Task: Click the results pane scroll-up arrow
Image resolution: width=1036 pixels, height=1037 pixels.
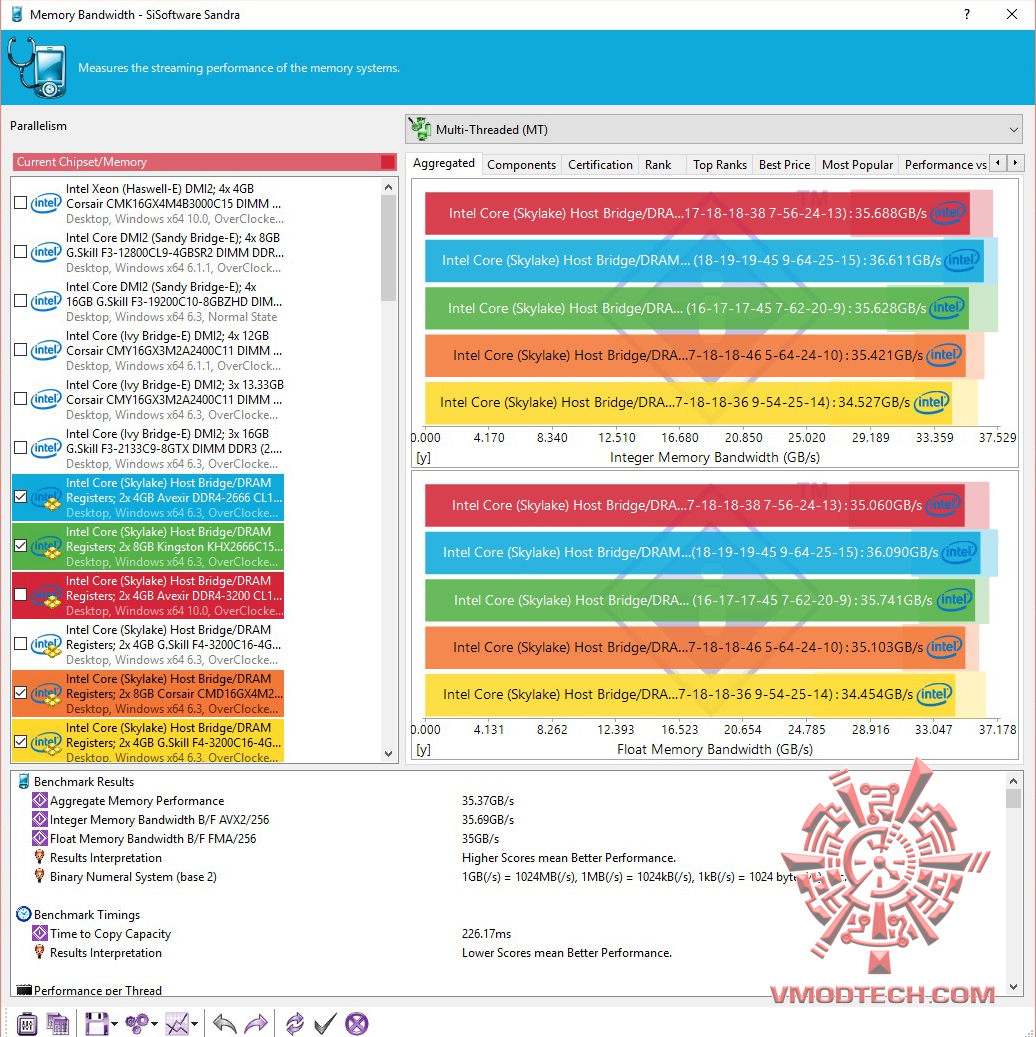Action: point(1013,781)
